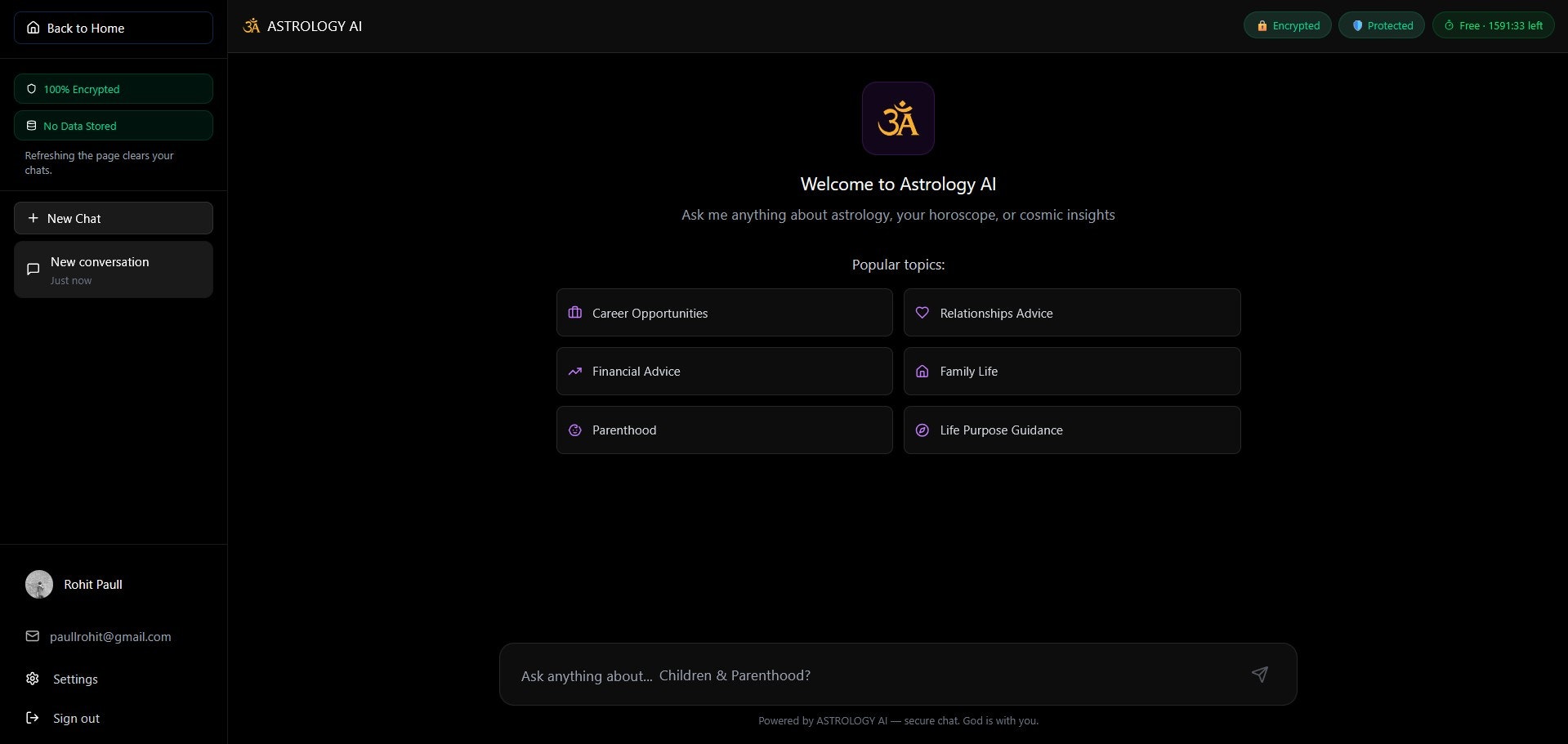Start a New Chat

(x=113, y=218)
